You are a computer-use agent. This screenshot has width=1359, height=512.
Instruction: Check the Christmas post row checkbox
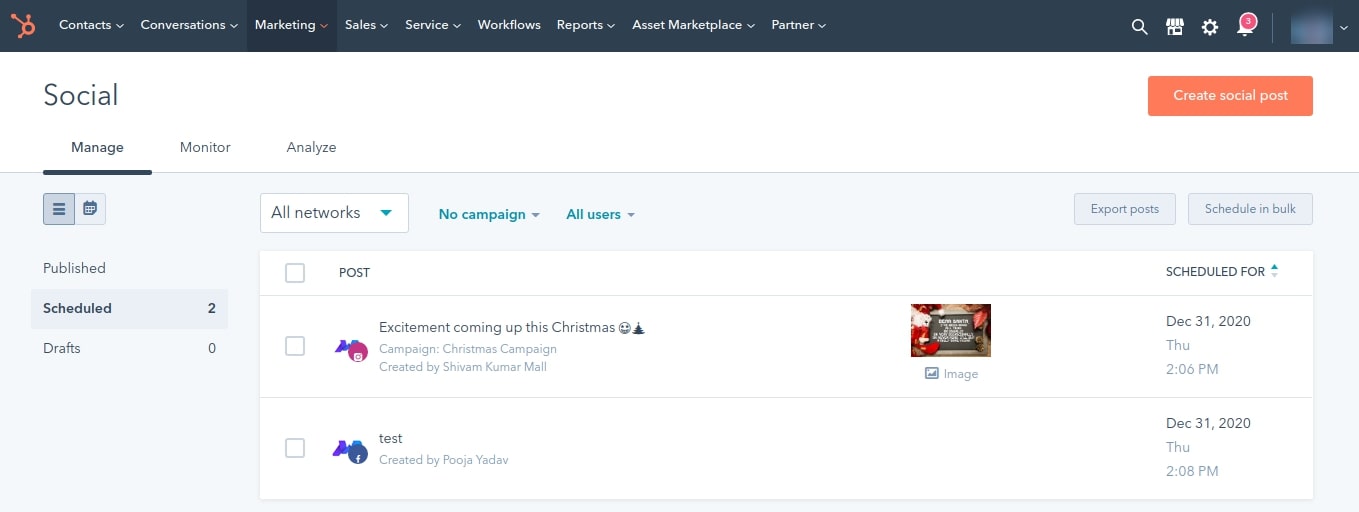[x=295, y=346]
